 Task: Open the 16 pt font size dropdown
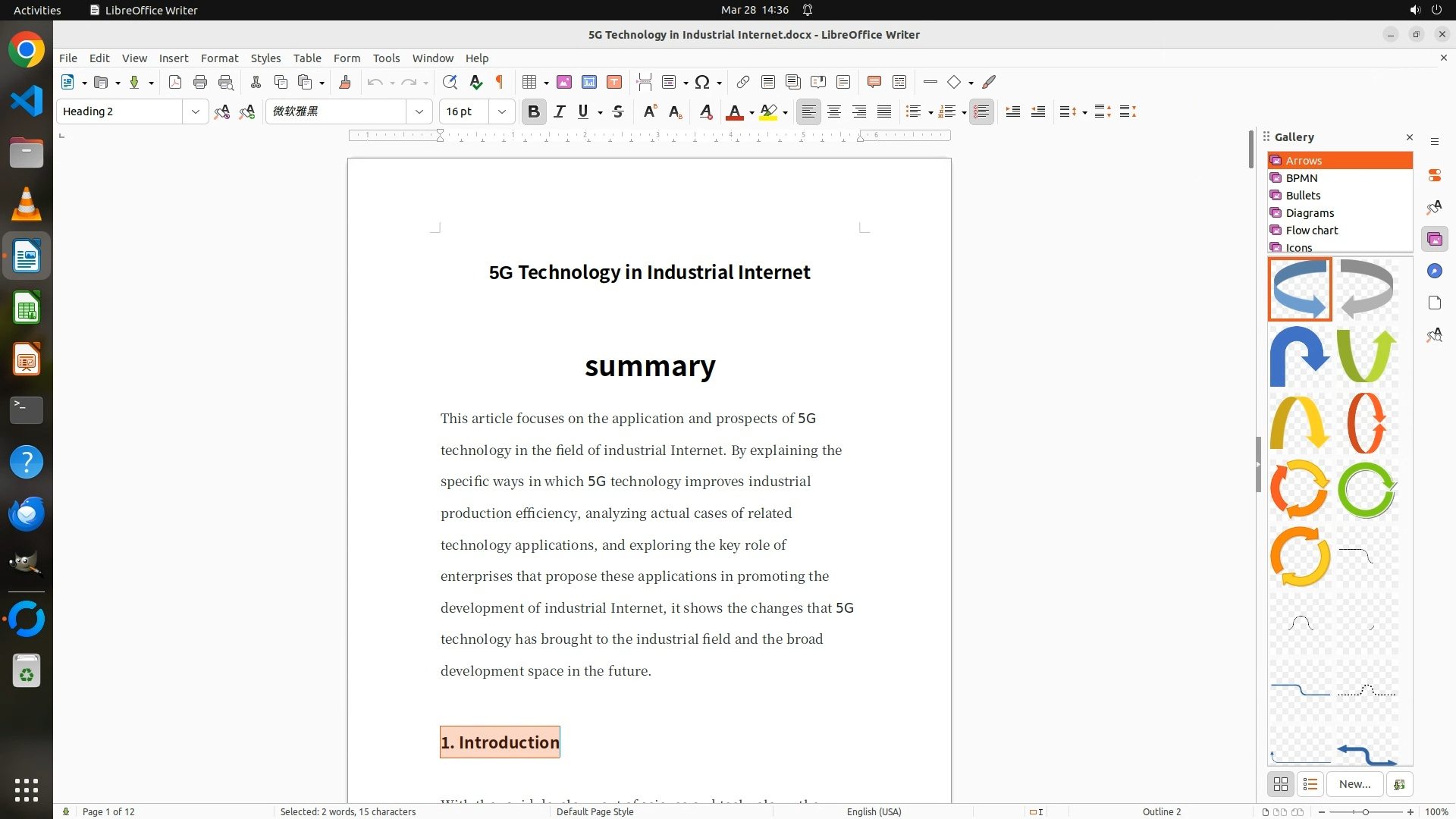tap(501, 111)
